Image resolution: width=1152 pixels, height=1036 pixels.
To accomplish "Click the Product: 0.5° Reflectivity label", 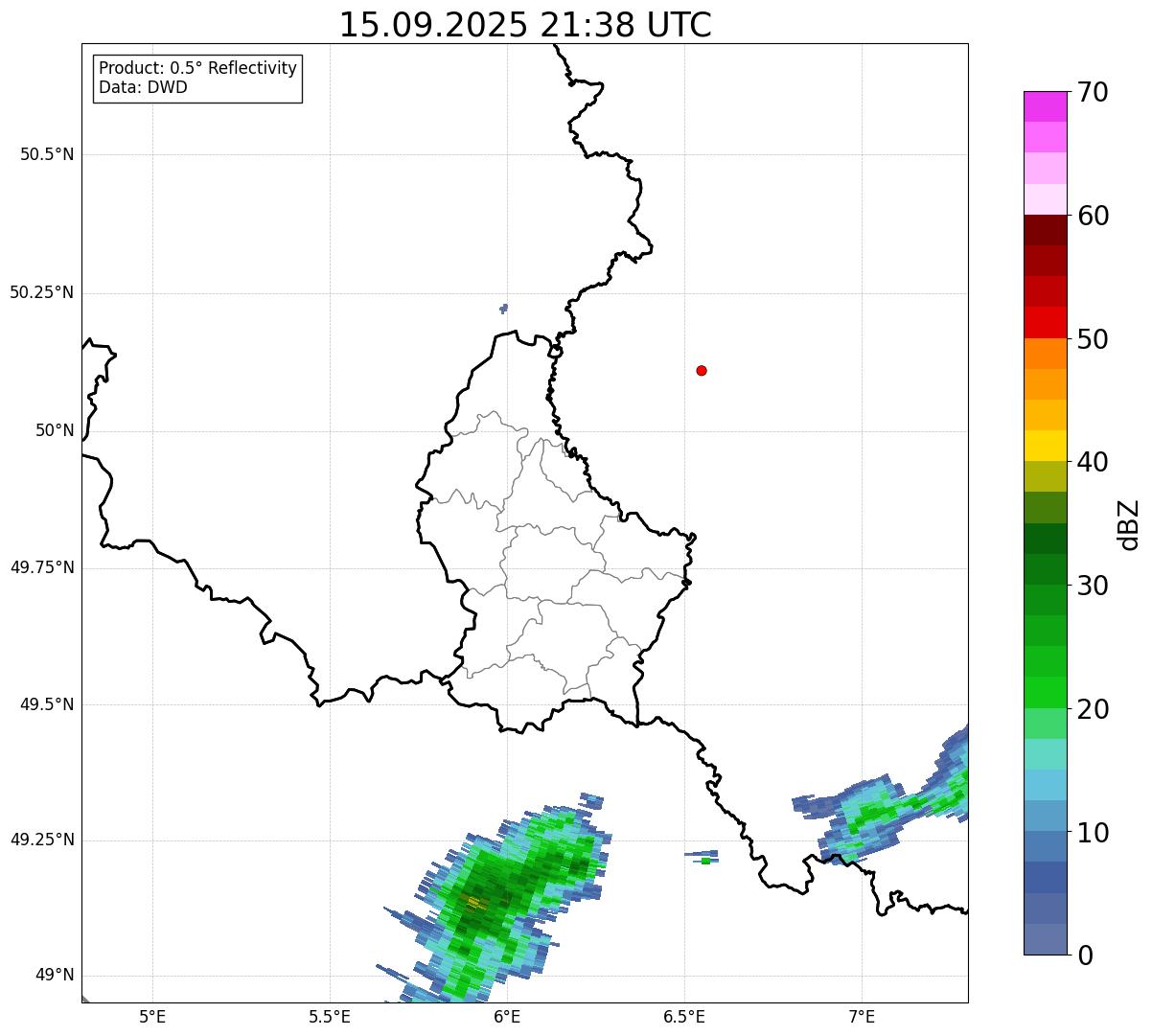I will (x=197, y=69).
